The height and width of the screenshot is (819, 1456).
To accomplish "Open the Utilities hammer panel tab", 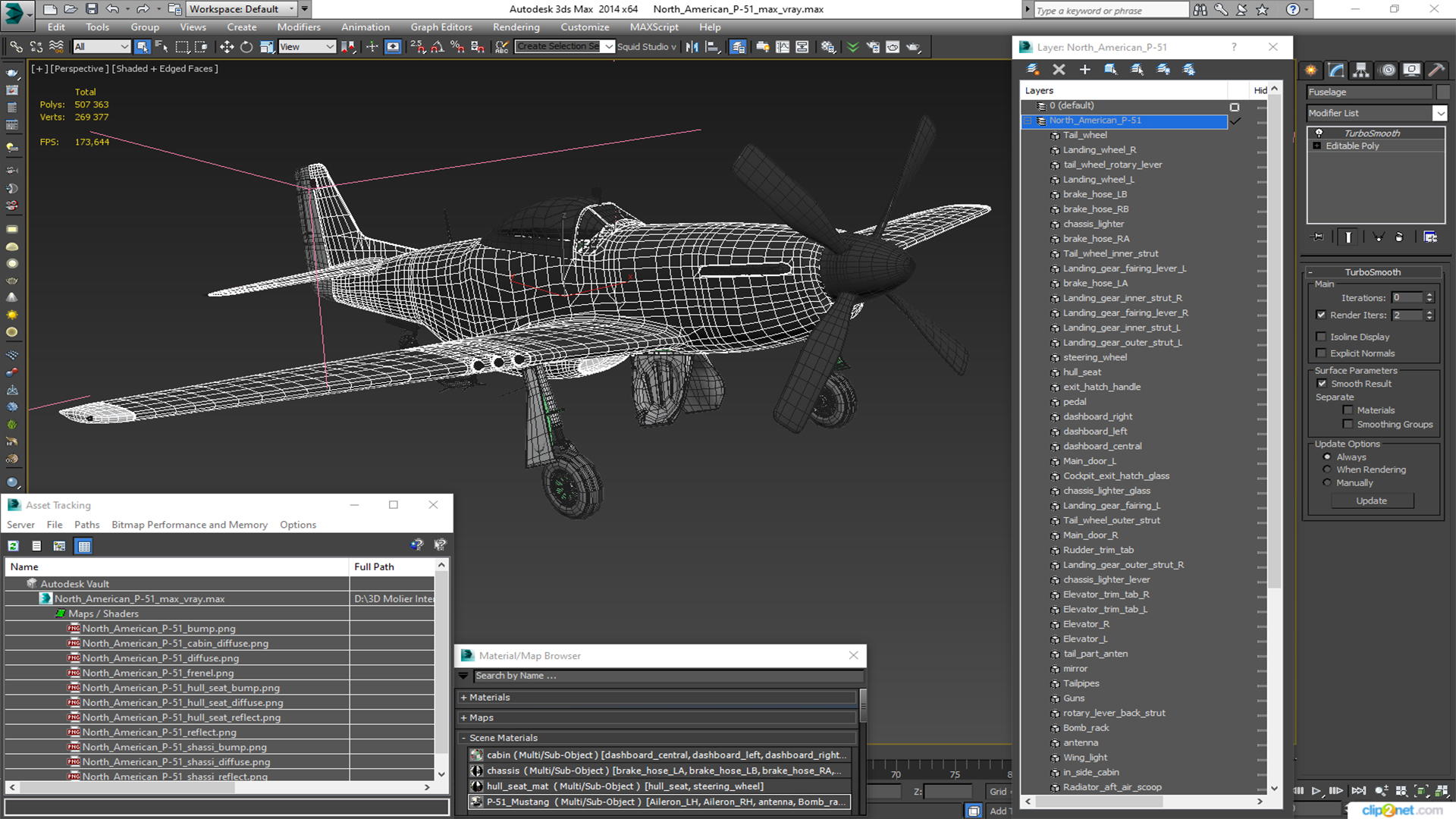I will pyautogui.click(x=1436, y=70).
